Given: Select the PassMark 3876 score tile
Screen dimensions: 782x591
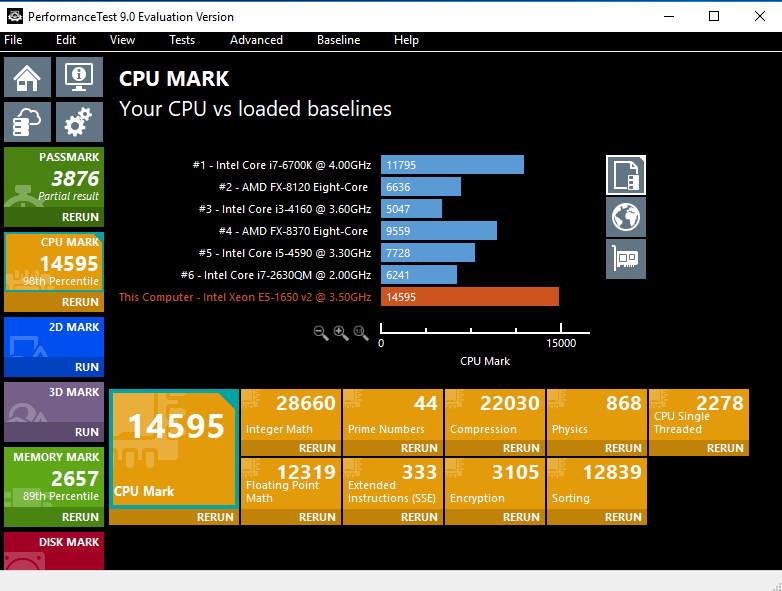Looking at the screenshot, I should click(54, 178).
